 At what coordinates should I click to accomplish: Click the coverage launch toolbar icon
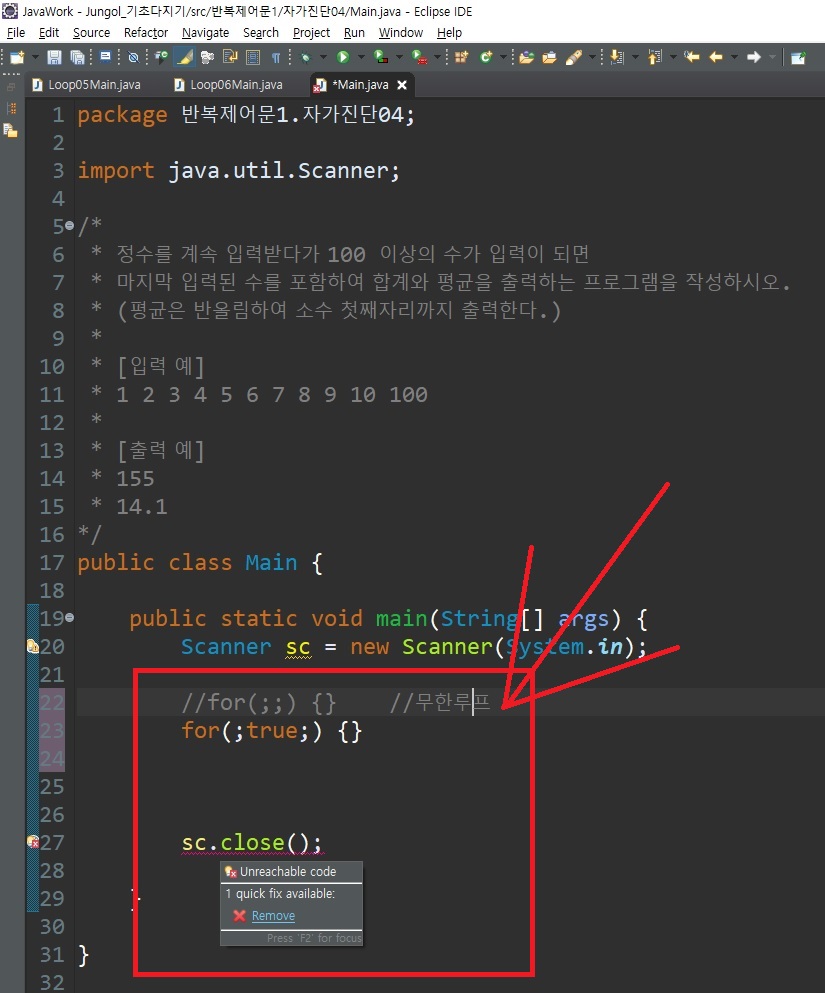point(162,58)
